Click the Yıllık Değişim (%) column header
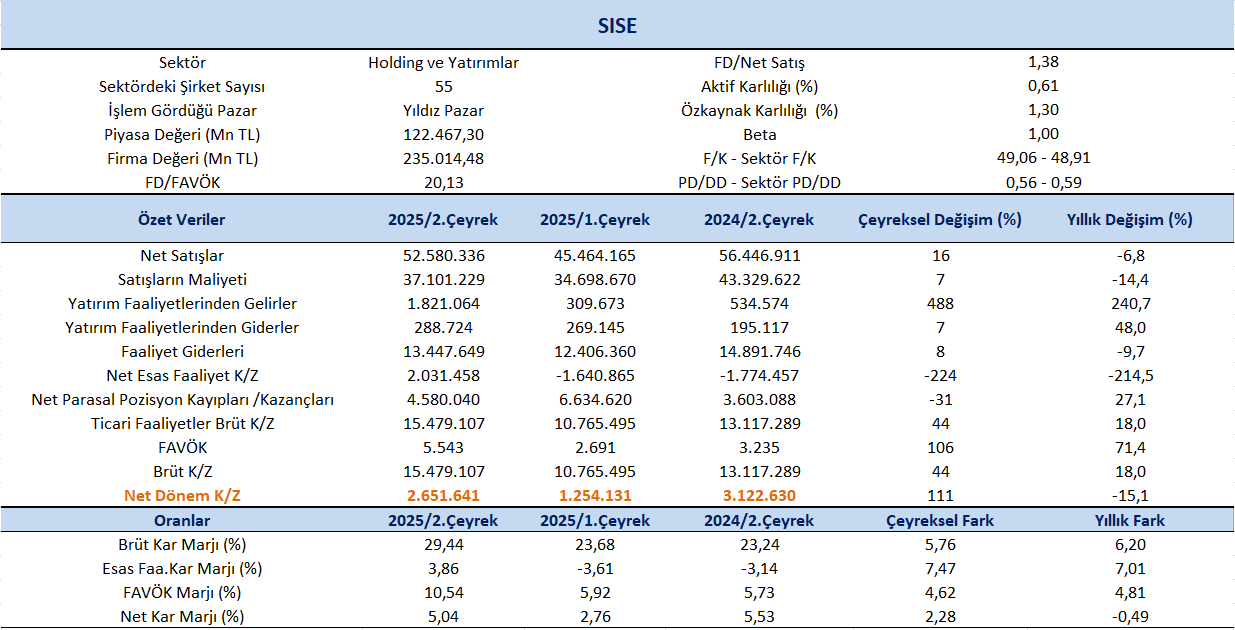1235x630 pixels. click(x=1129, y=219)
